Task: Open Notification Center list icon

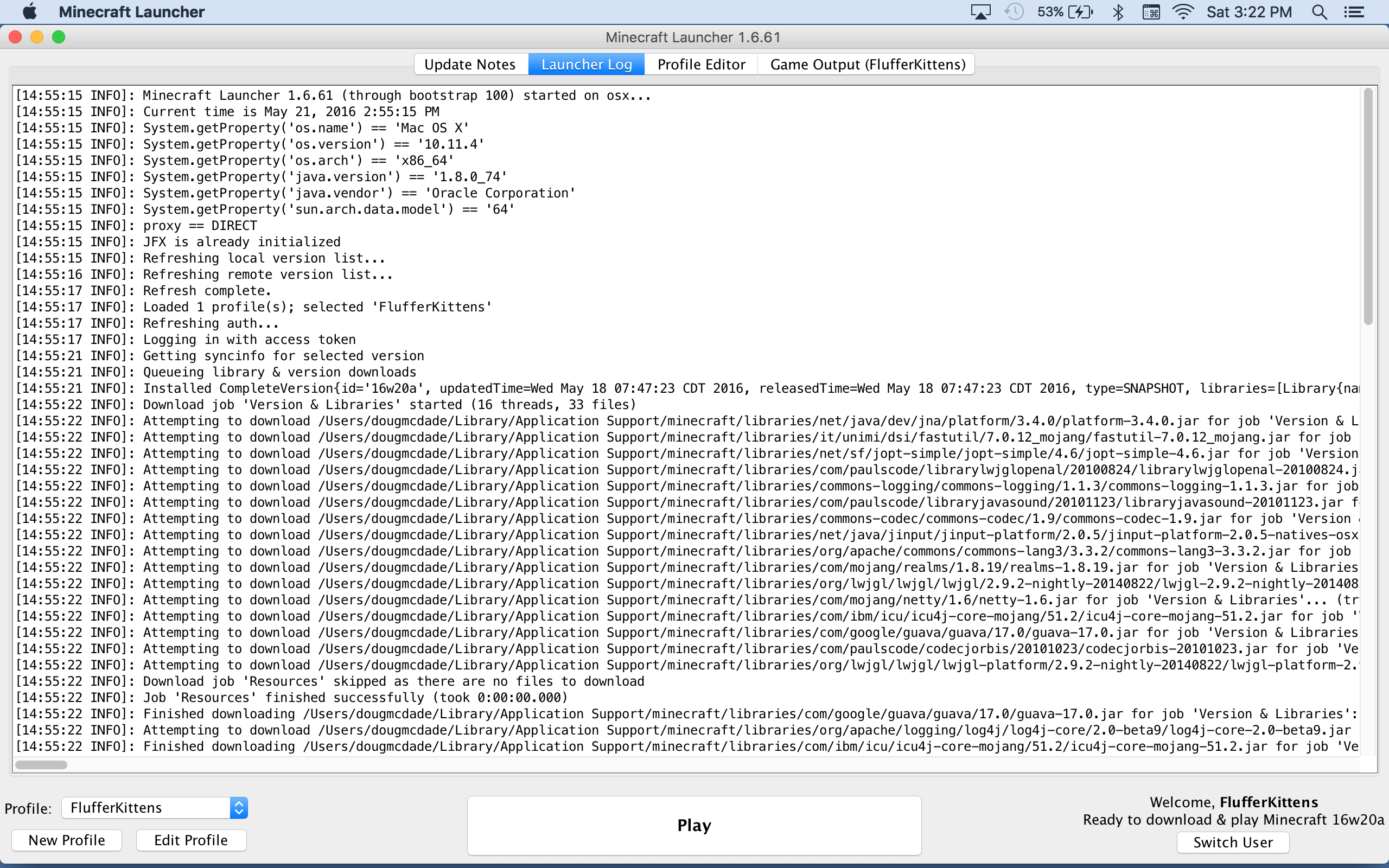Action: point(1354,12)
